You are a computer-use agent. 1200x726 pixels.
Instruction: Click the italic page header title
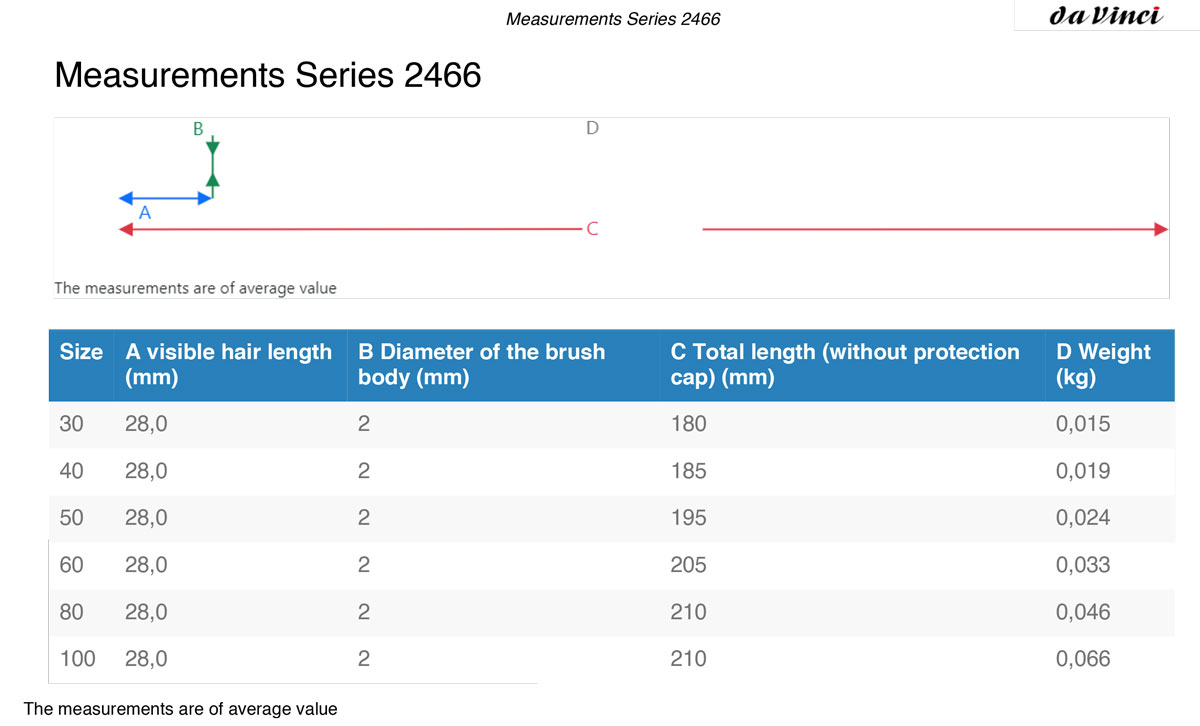(x=613, y=18)
